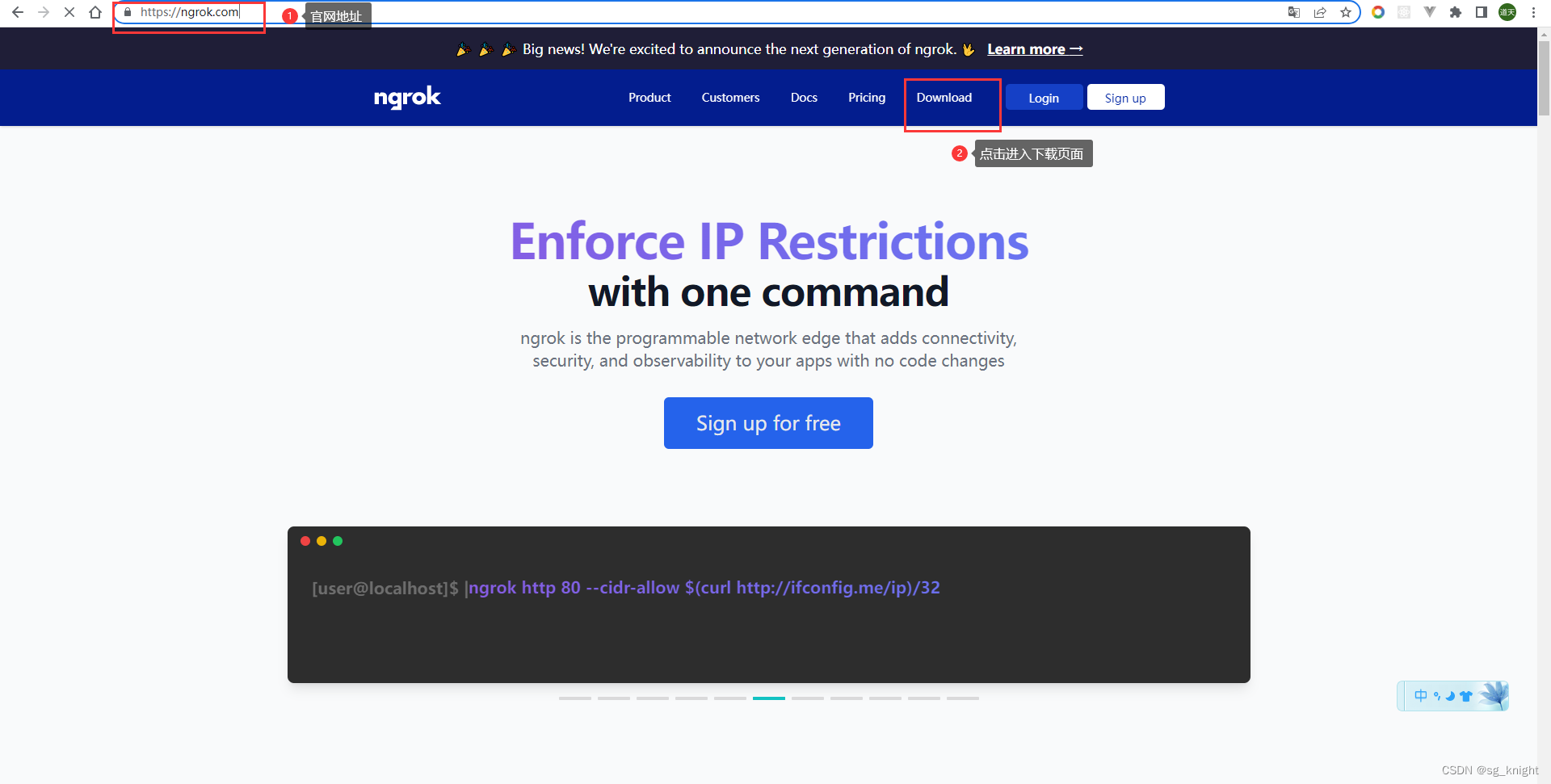The height and width of the screenshot is (784, 1551).
Task: Click the [user@localhost]$ prompt text
Action: tap(385, 588)
